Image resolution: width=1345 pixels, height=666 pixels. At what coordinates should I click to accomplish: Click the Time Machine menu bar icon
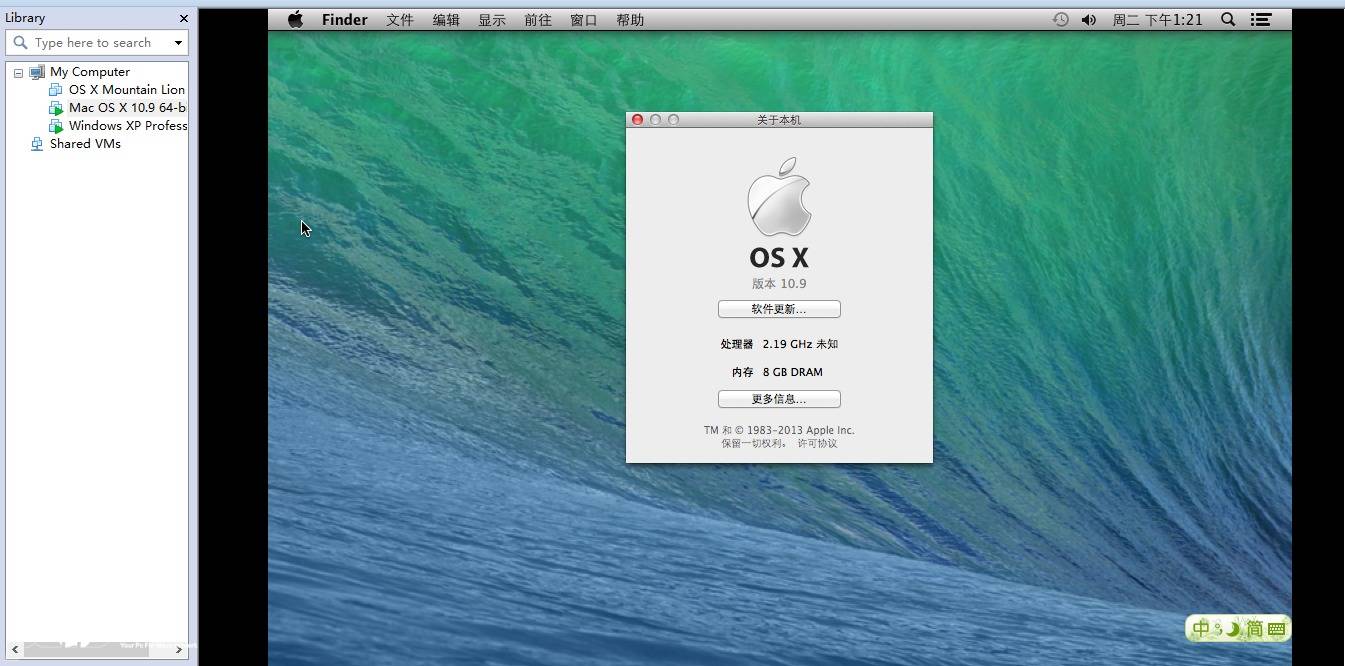pos(1060,20)
